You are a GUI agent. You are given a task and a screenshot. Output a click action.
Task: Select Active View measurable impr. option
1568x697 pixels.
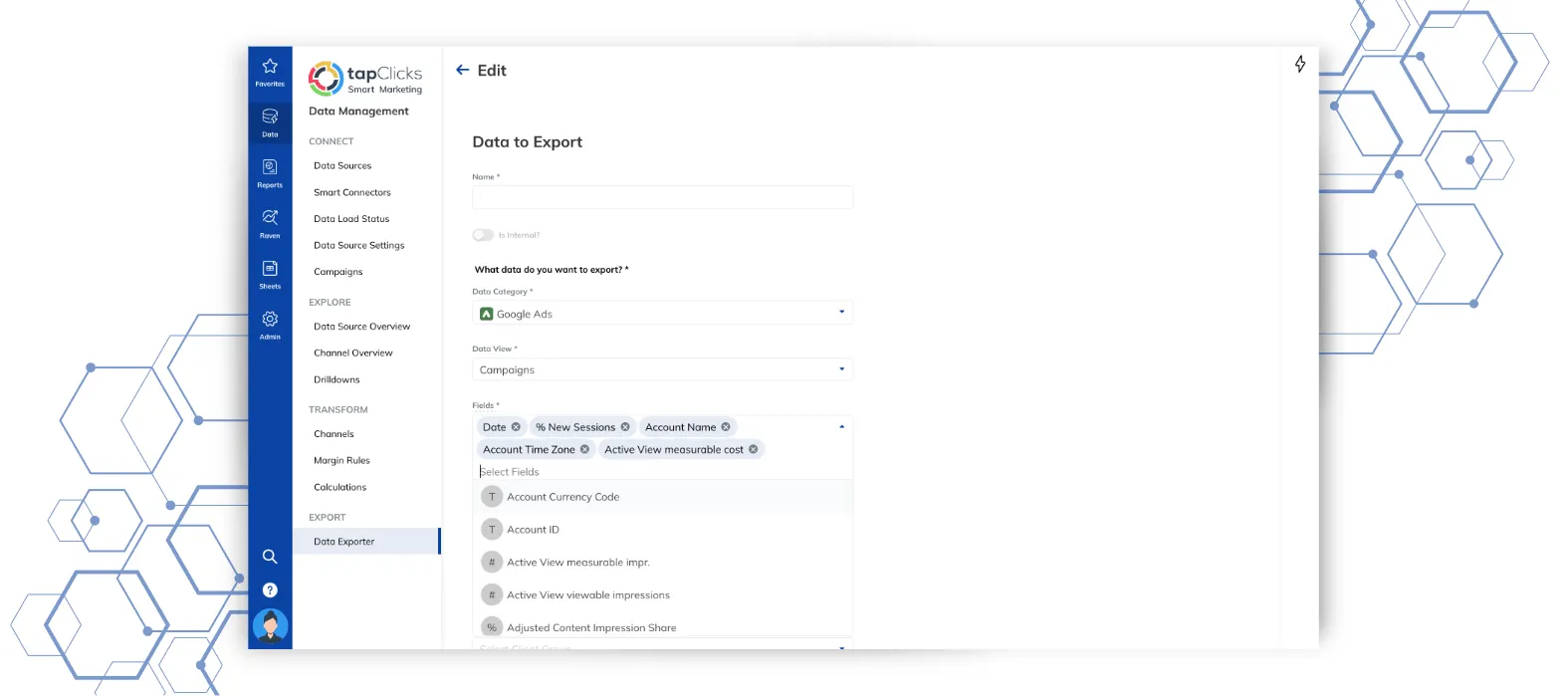tap(663, 563)
